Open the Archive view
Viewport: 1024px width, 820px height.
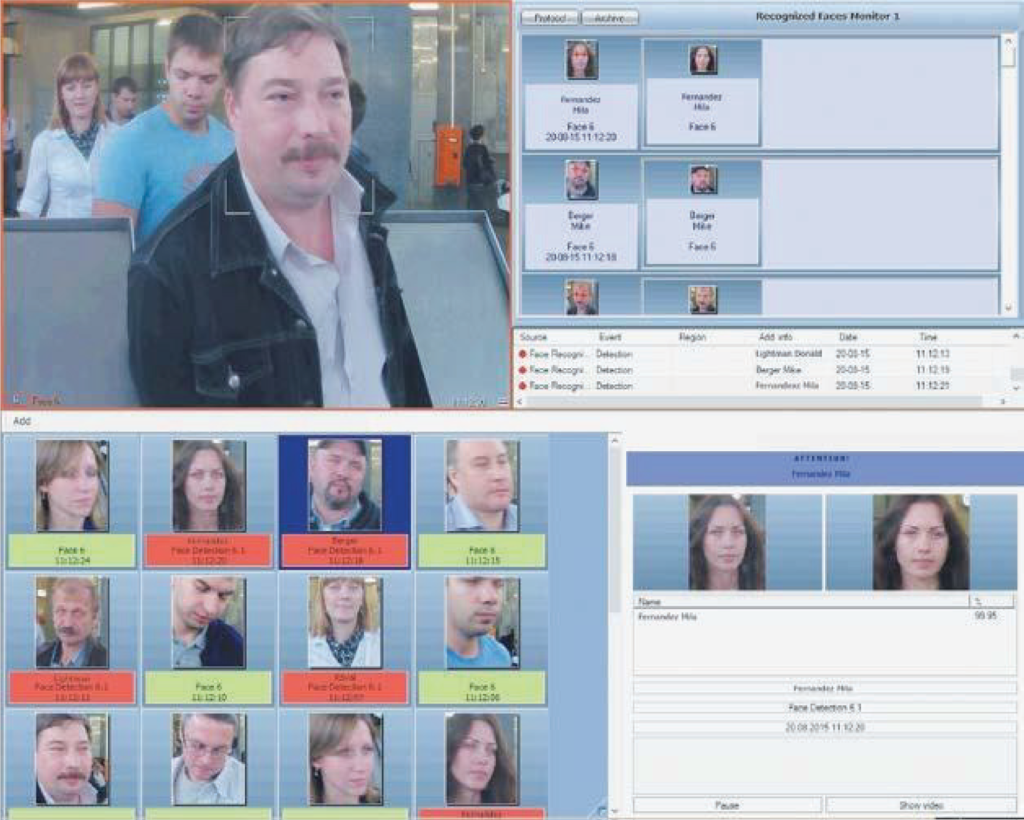tap(609, 18)
